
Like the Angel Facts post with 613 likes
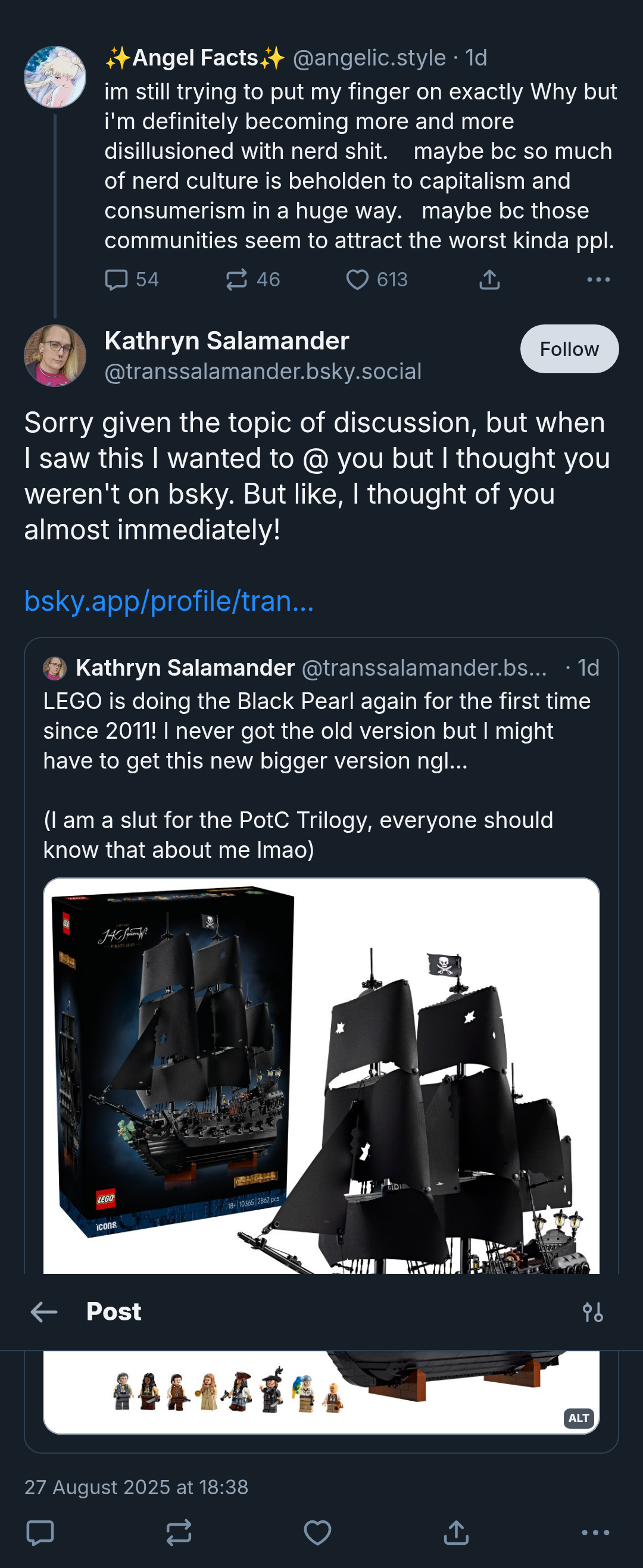click(x=376, y=279)
